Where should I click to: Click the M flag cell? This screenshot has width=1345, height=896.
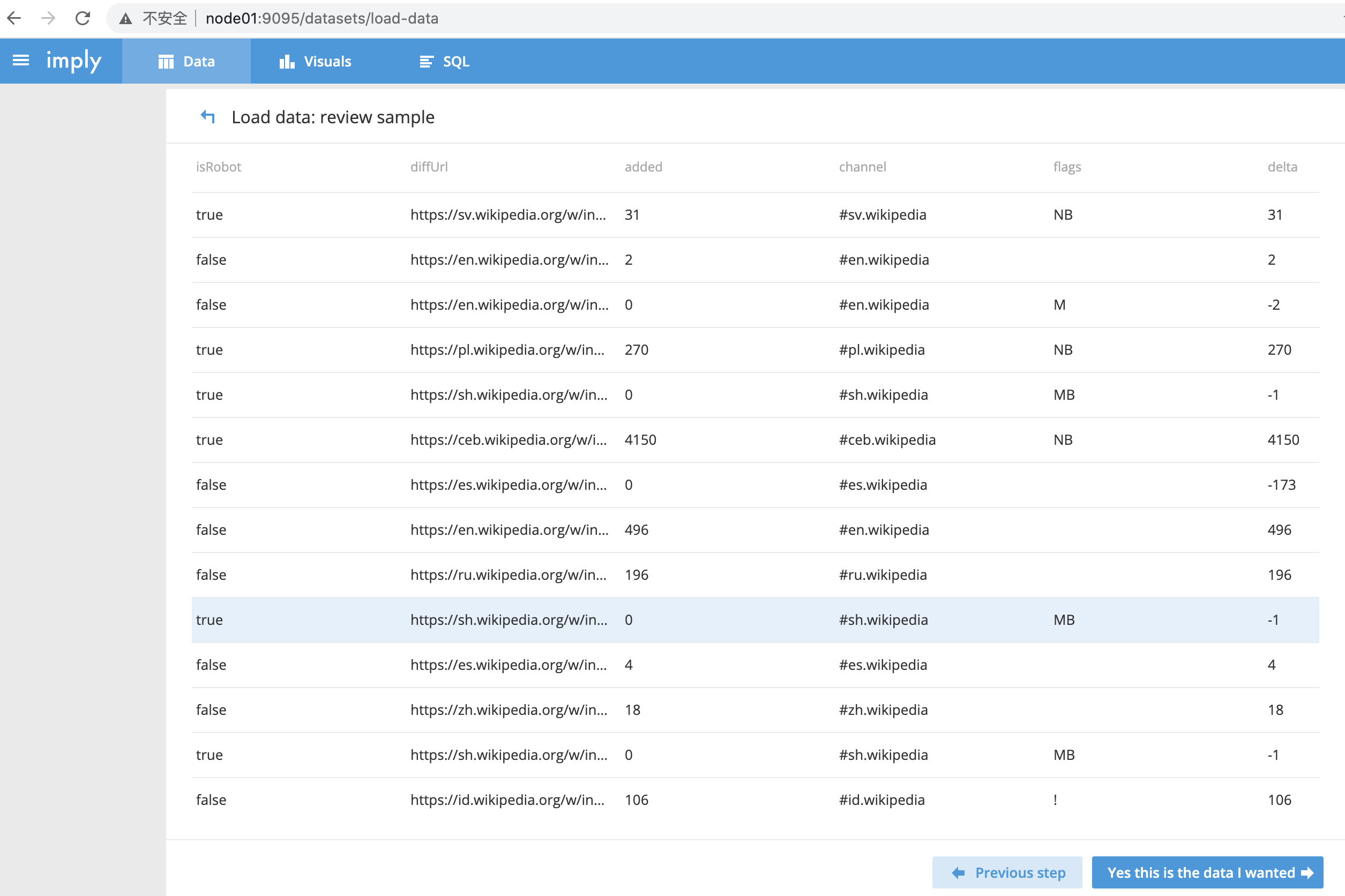point(1059,305)
